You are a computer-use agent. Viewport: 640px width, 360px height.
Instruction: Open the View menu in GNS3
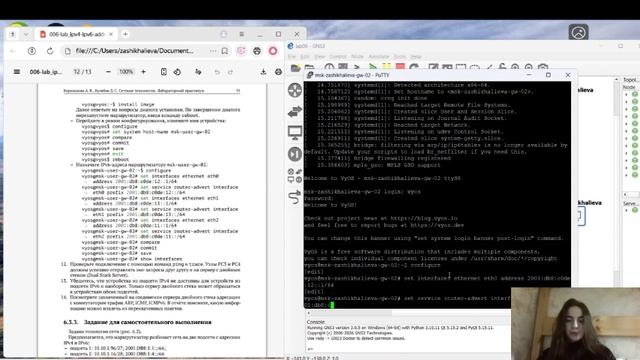point(320,56)
